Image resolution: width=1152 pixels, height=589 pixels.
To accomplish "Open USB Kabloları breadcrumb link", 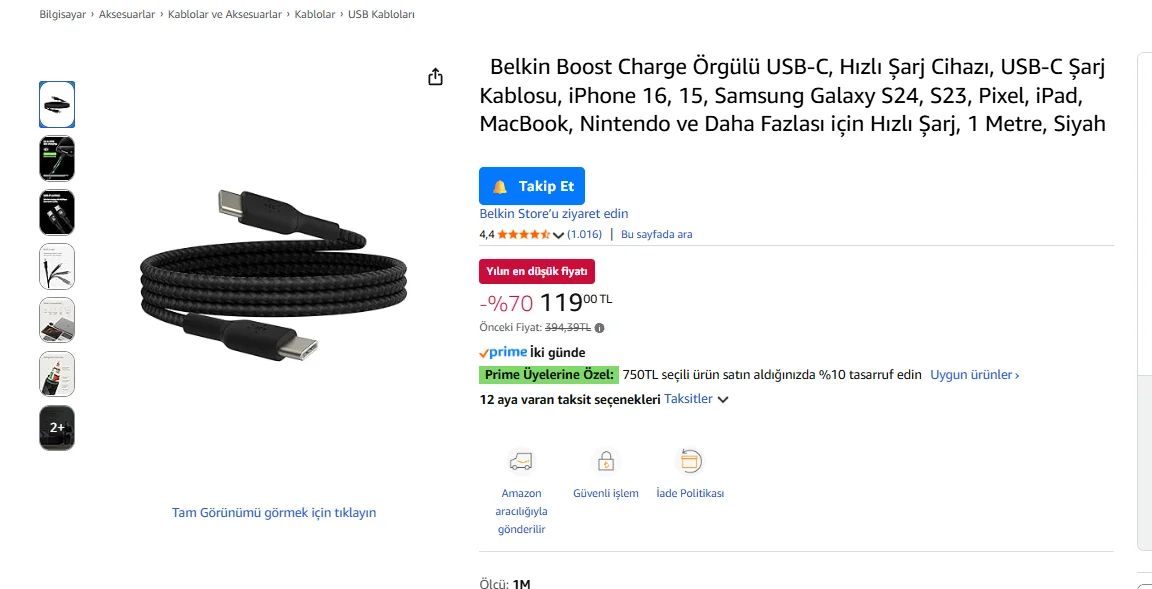I will tap(381, 15).
